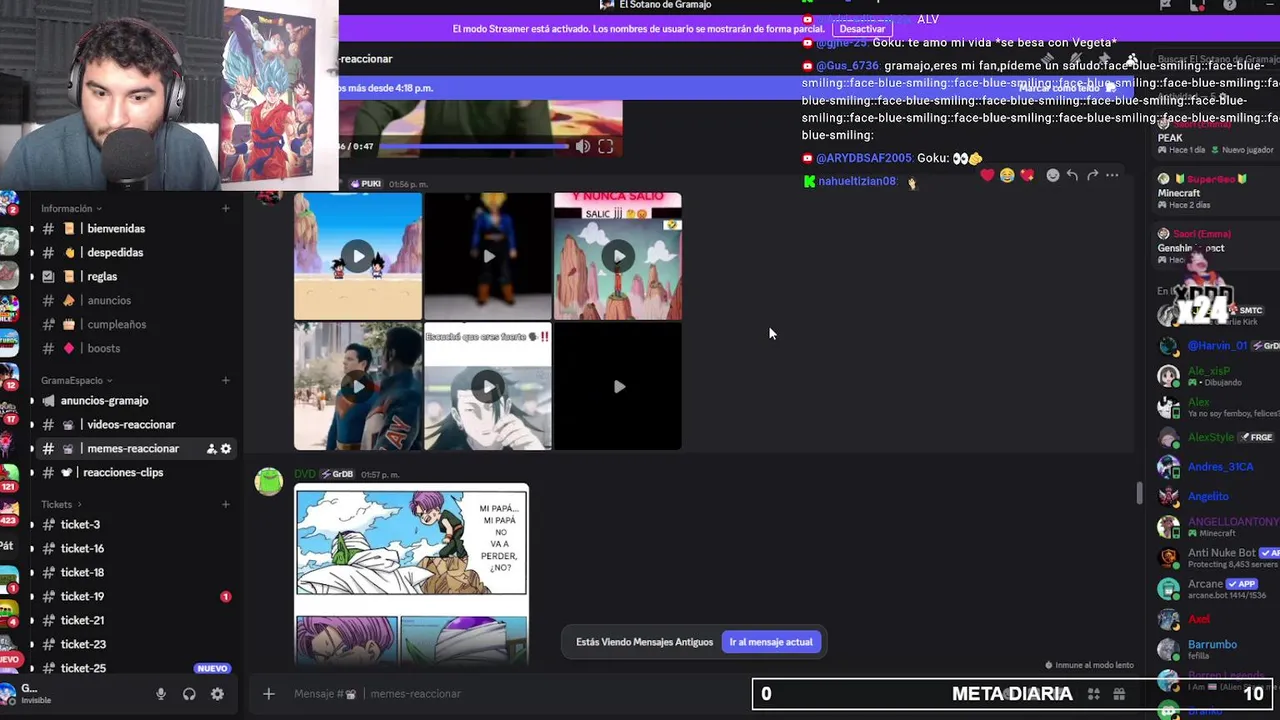Image resolution: width=1280 pixels, height=720 pixels.
Task: Mute the microphone in user panel
Action: click(161, 694)
